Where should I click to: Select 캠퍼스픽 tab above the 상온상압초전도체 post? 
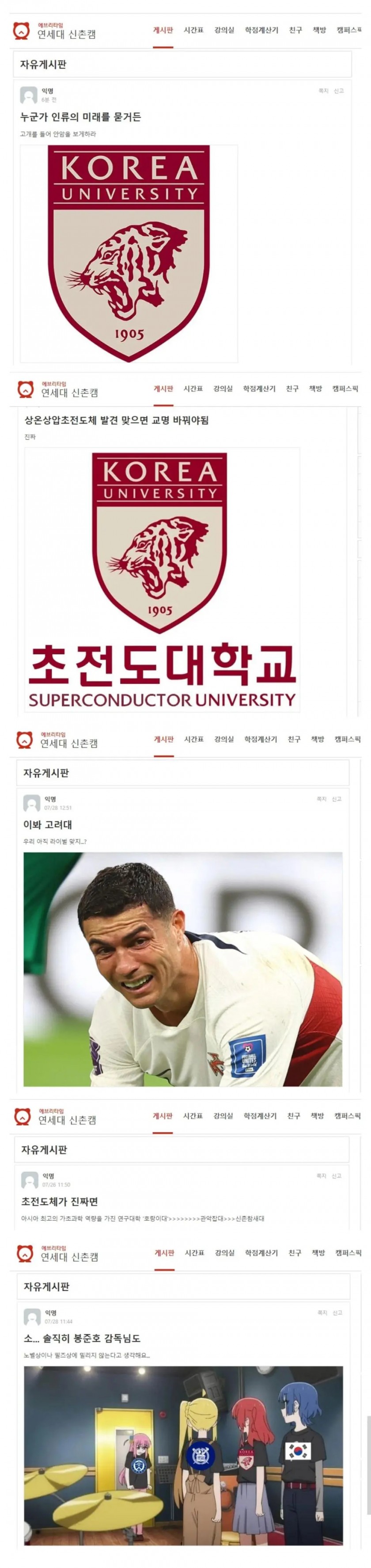(345, 388)
